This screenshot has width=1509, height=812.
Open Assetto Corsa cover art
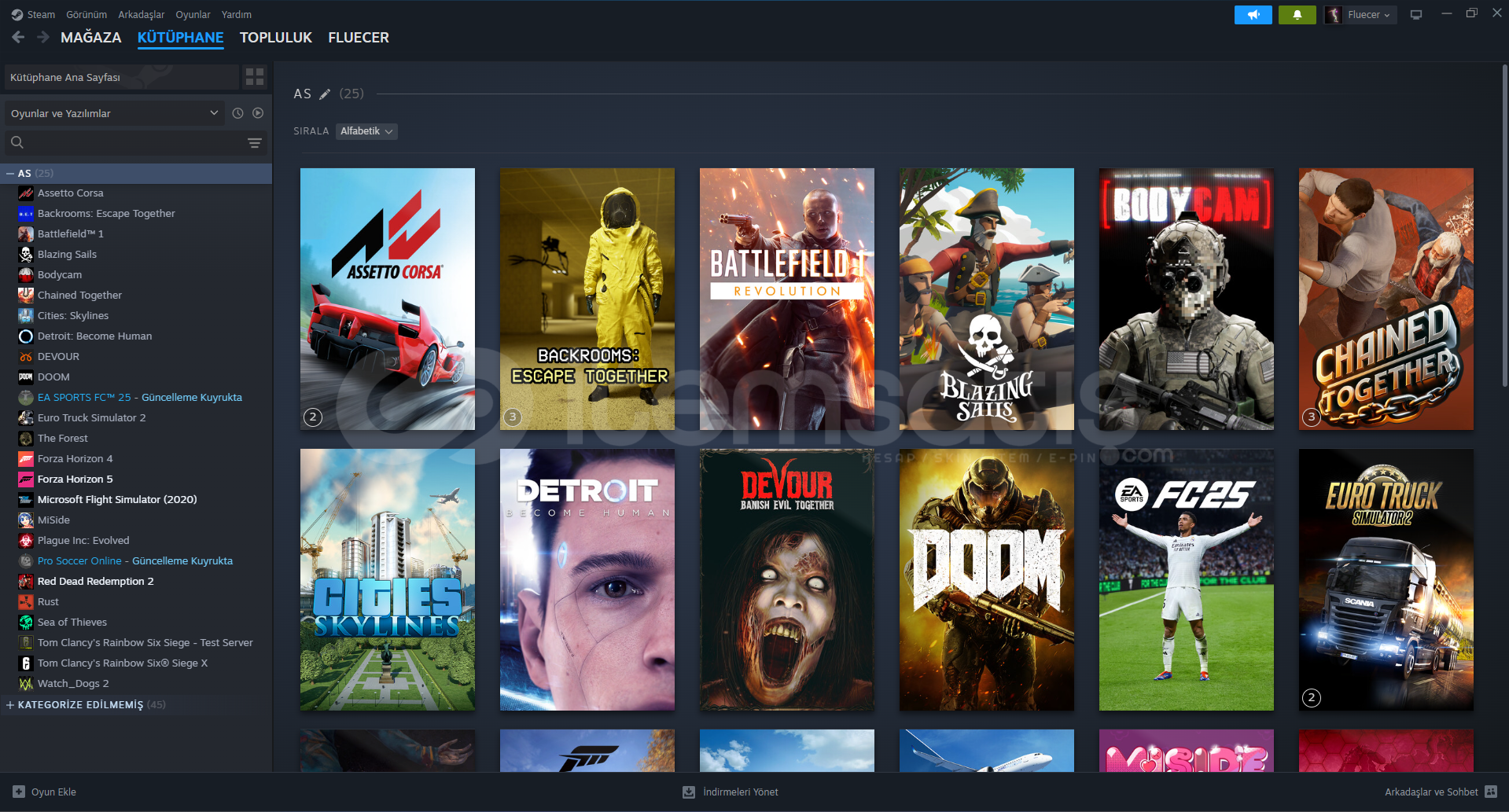tap(388, 299)
